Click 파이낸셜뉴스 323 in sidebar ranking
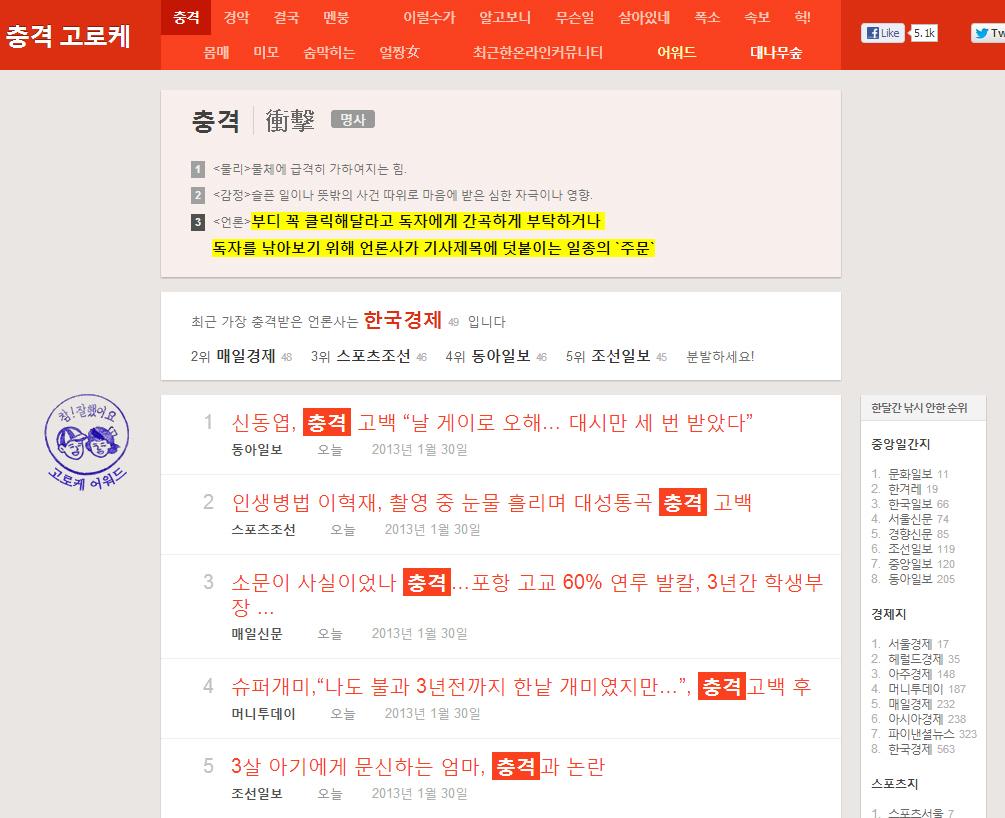 click(932, 734)
